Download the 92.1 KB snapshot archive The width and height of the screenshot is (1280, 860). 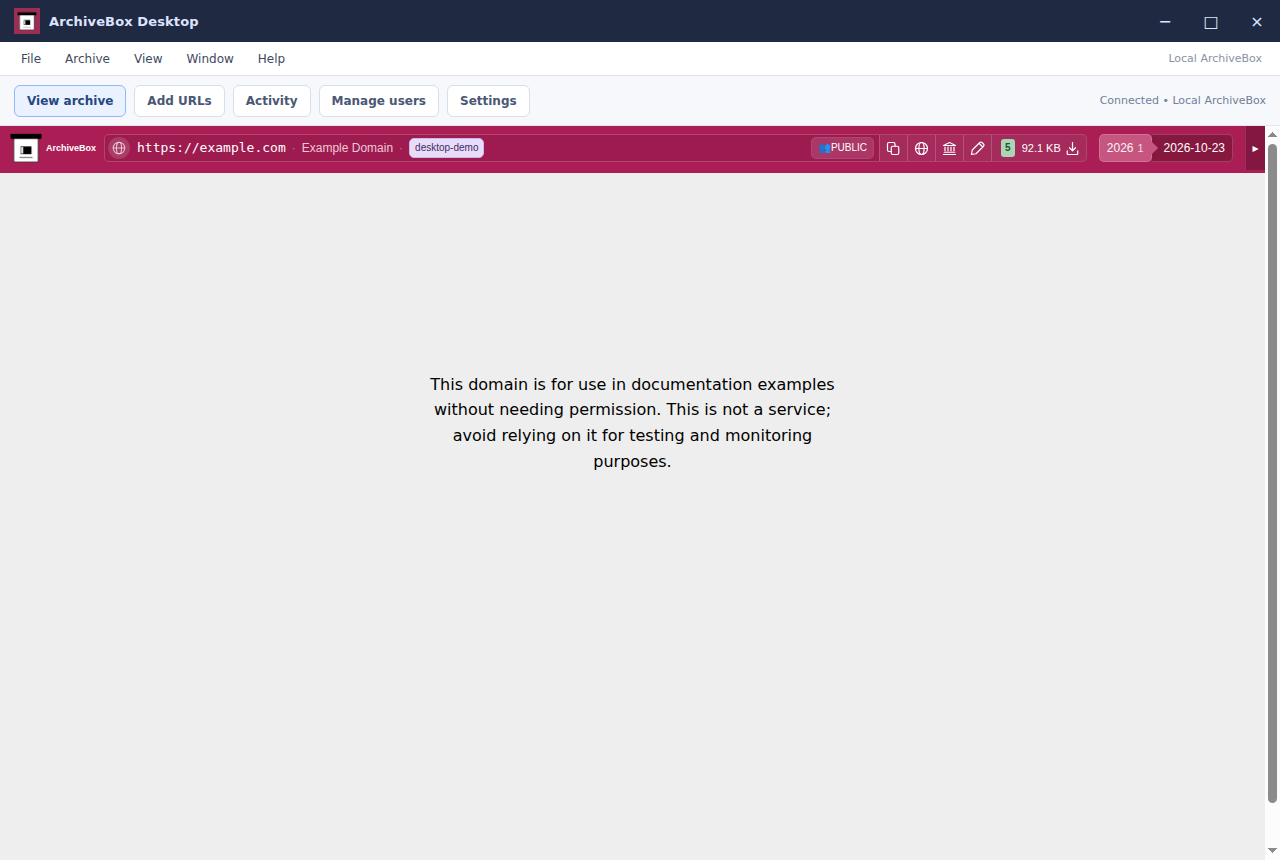click(1073, 148)
